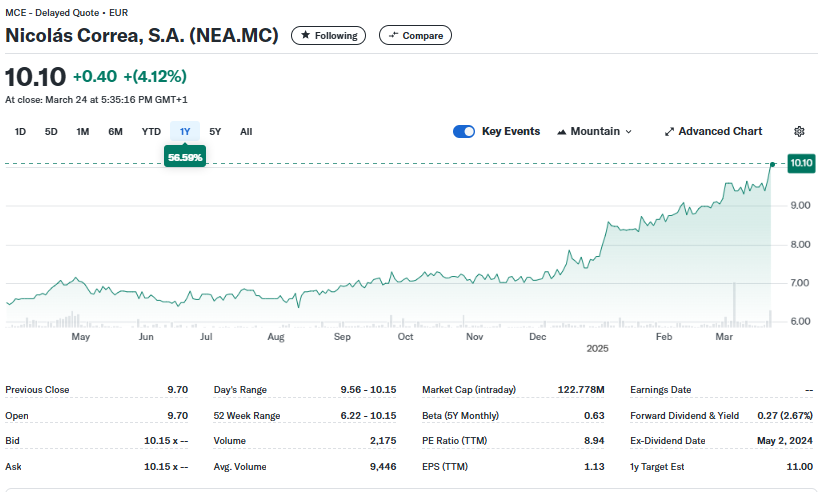Click the Avg. Volume label
This screenshot has height=492, width=835.
pos(240,467)
